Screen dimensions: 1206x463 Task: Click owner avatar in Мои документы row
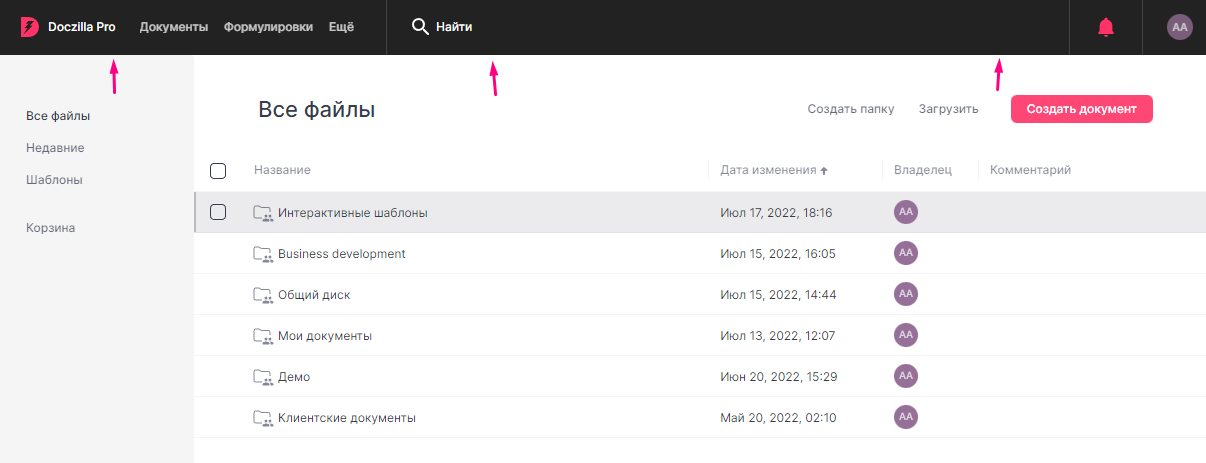click(x=906, y=335)
